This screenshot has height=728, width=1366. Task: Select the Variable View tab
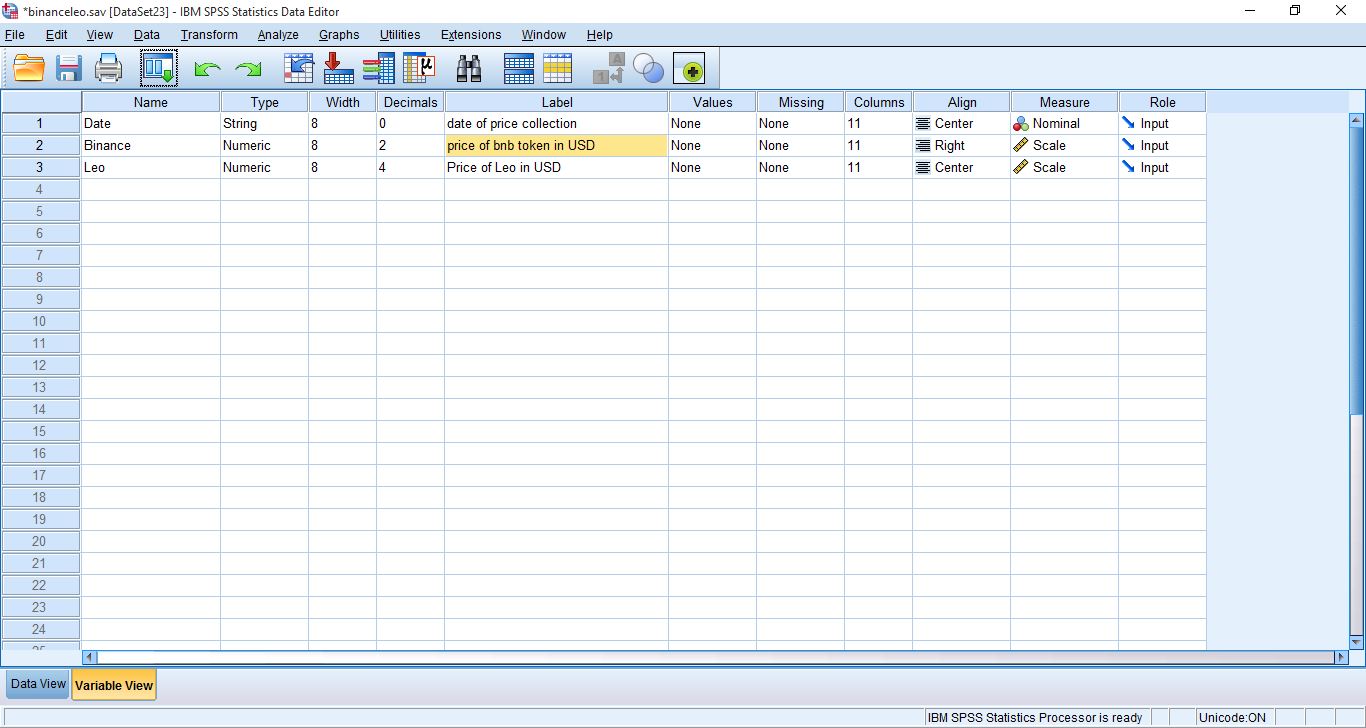click(114, 685)
